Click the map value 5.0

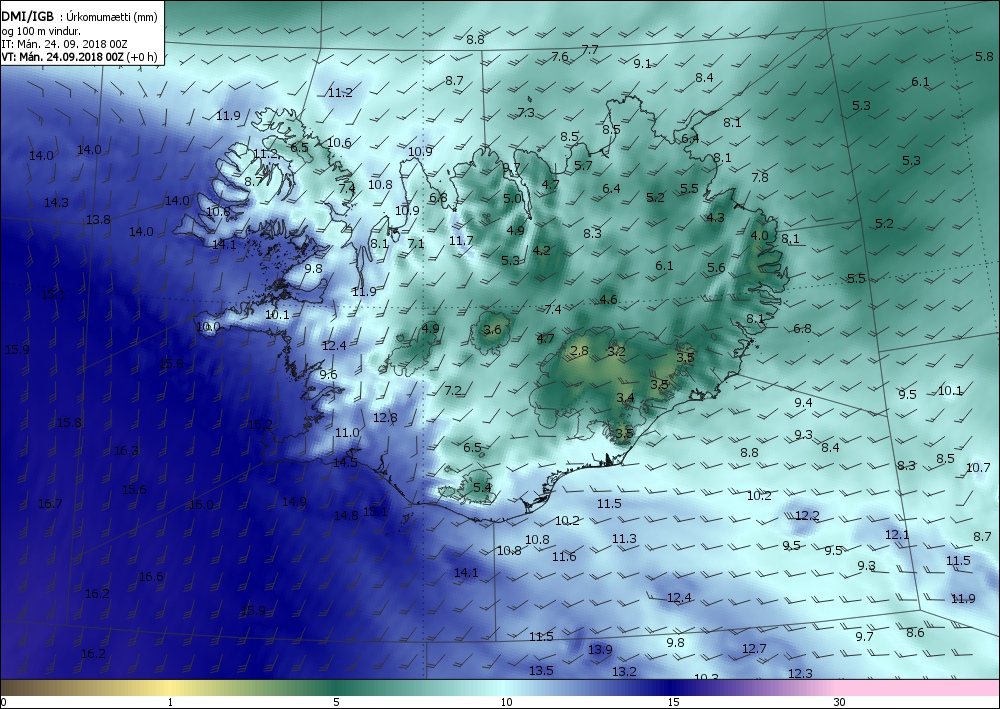coord(512,198)
